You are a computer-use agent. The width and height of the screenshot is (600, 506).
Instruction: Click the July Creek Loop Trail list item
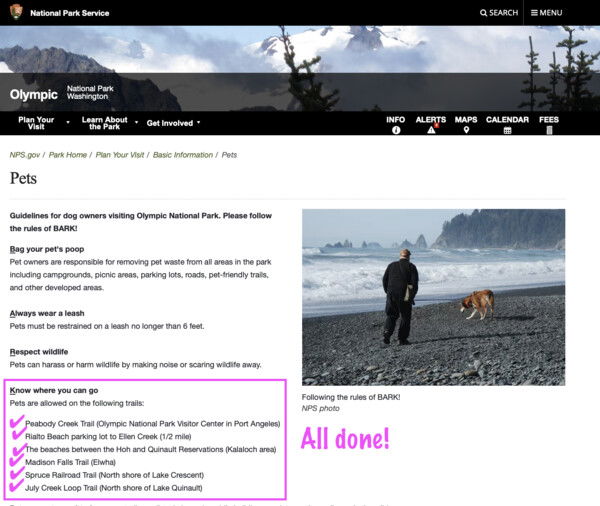(114, 488)
